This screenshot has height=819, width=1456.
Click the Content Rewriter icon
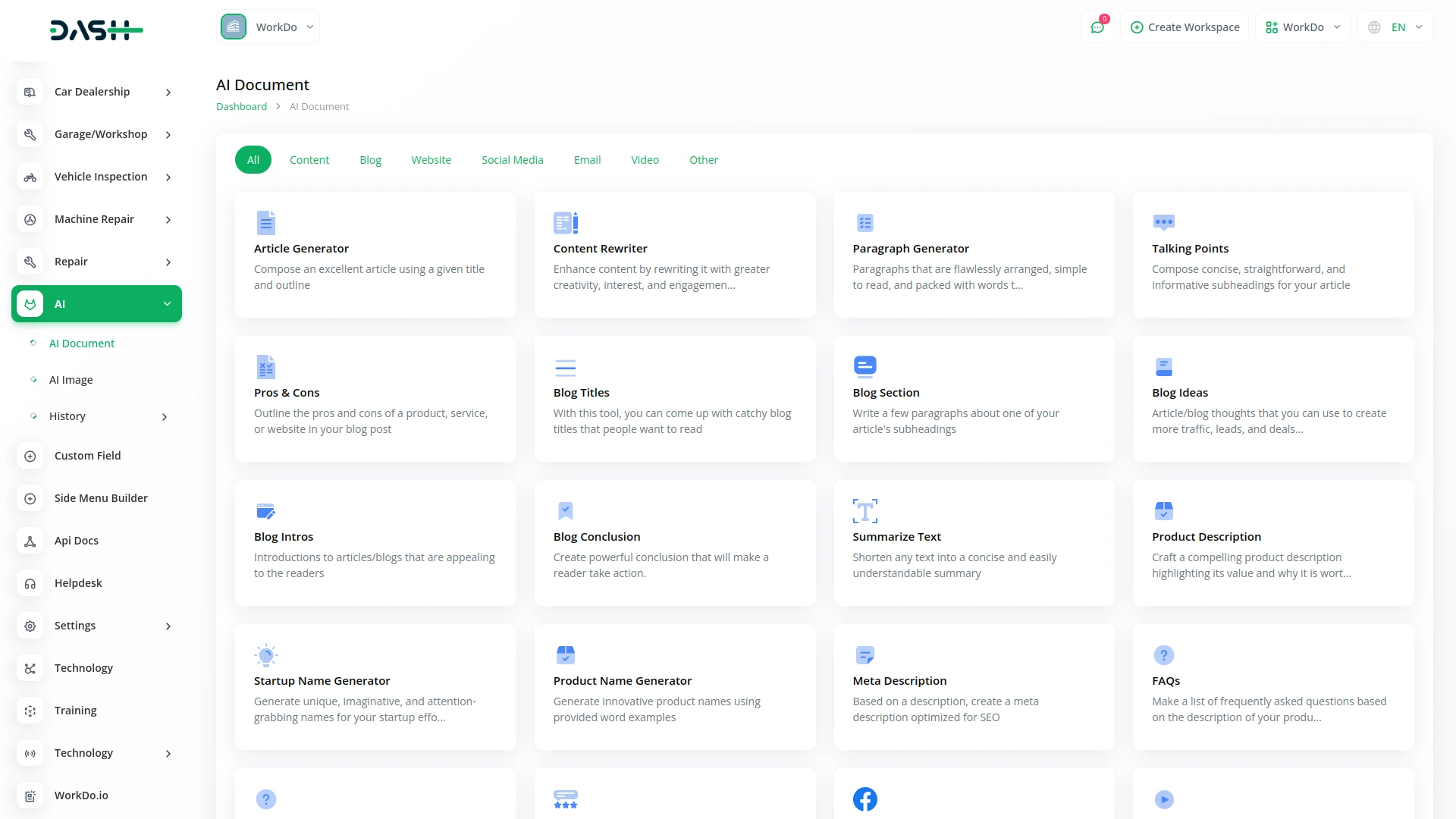[566, 223]
